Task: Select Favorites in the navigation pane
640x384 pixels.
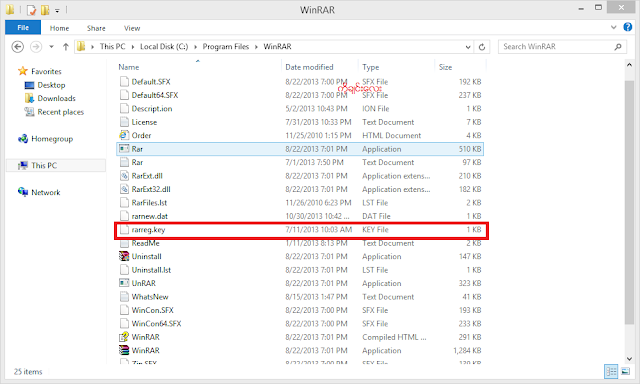Action: (x=46, y=71)
